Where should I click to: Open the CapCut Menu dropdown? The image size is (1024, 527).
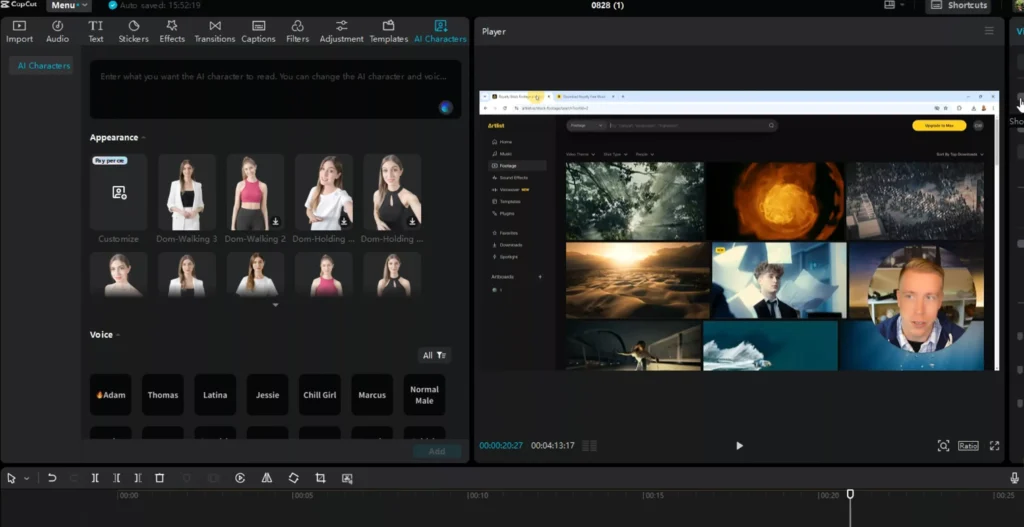pyautogui.click(x=69, y=5)
